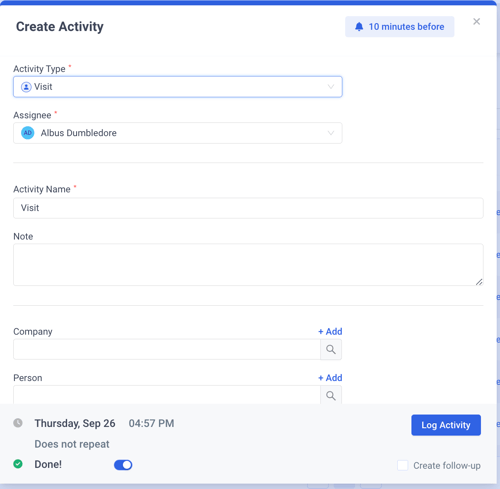Click the Activity Name field

pos(248,208)
